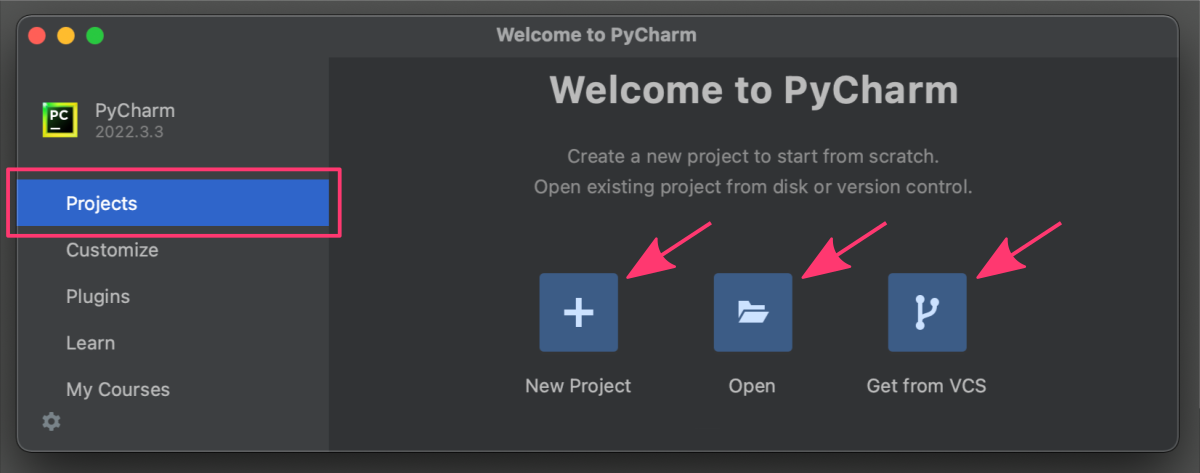Go to the Learn section
This screenshot has height=473, width=1200.
point(90,343)
